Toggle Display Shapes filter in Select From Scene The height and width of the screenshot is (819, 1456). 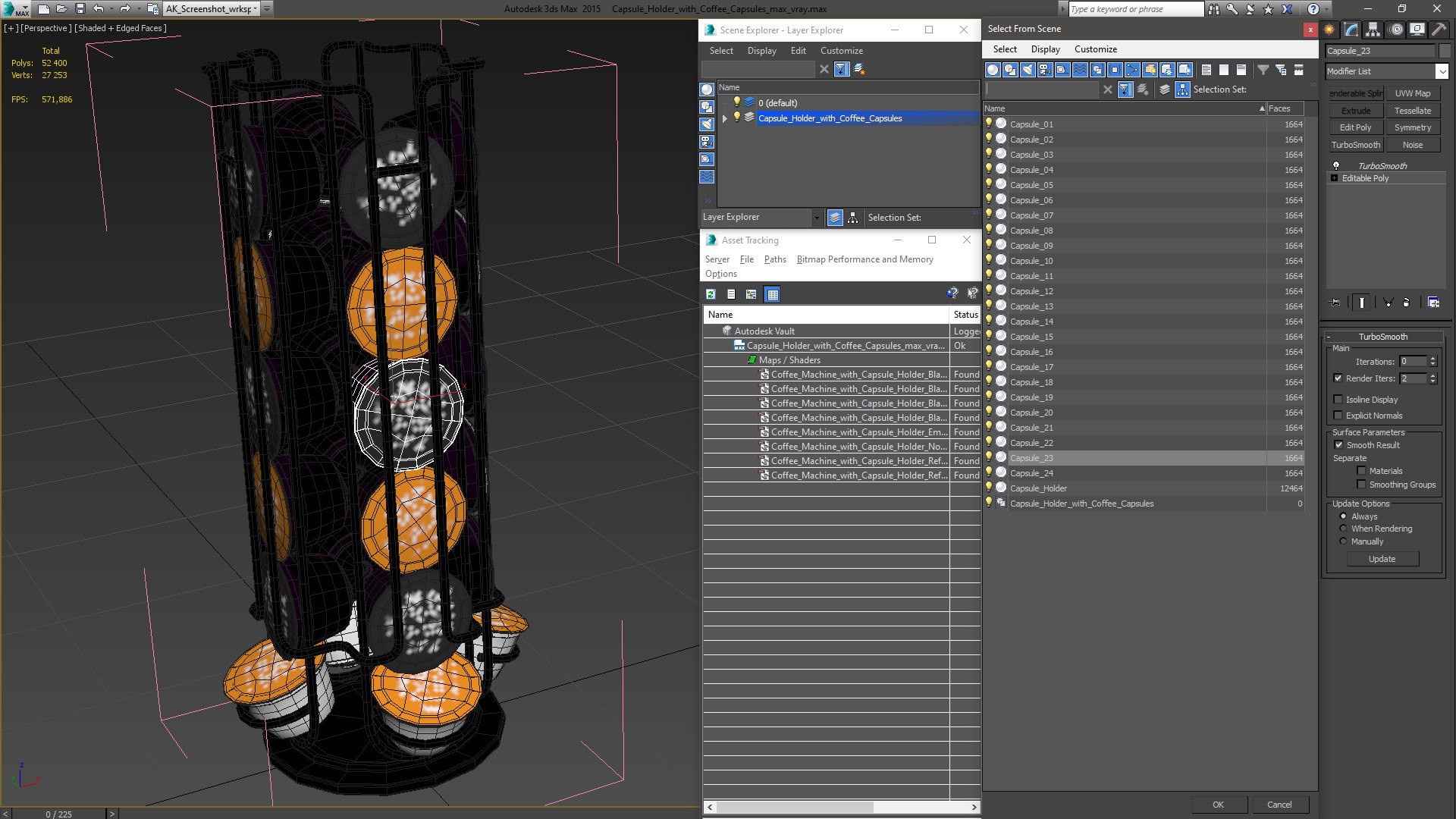pyautogui.click(x=1010, y=70)
